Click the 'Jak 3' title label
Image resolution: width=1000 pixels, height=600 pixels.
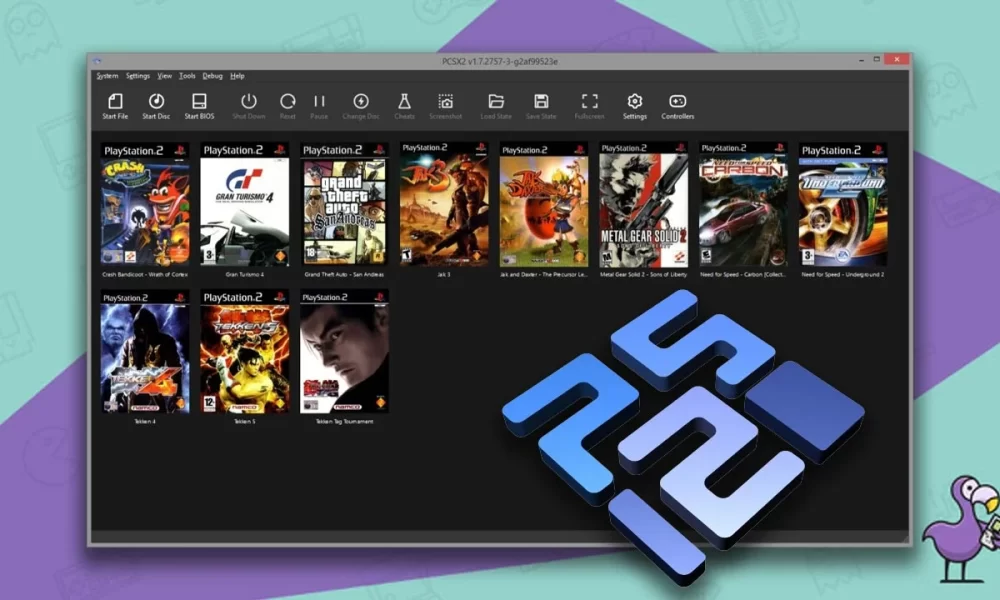444,275
